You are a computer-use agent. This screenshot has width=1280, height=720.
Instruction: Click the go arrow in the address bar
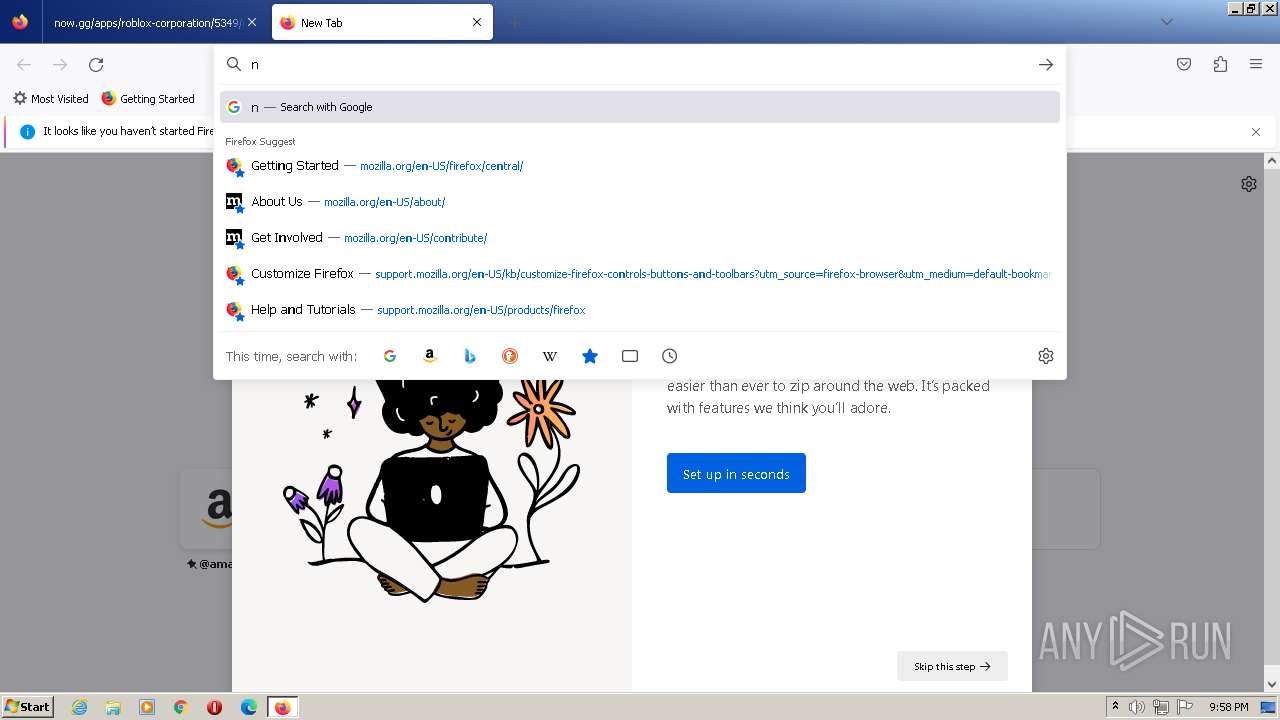click(x=1045, y=64)
